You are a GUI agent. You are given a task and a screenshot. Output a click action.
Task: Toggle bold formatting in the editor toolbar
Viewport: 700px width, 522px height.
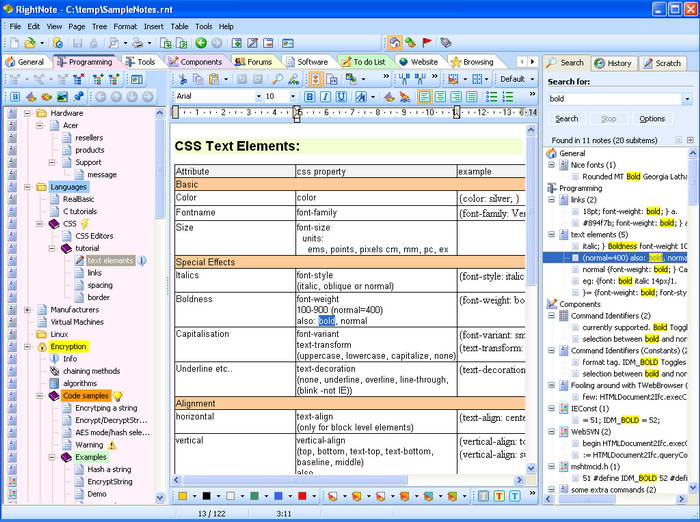click(309, 97)
